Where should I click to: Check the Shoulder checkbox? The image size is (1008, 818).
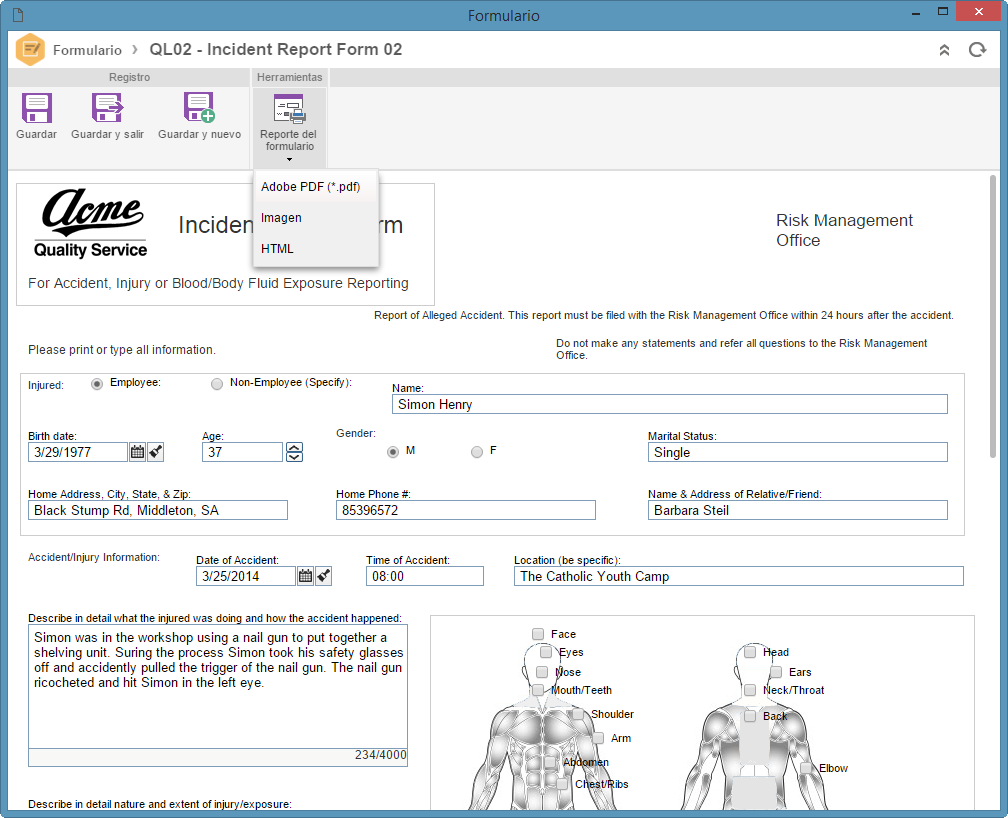coord(578,714)
